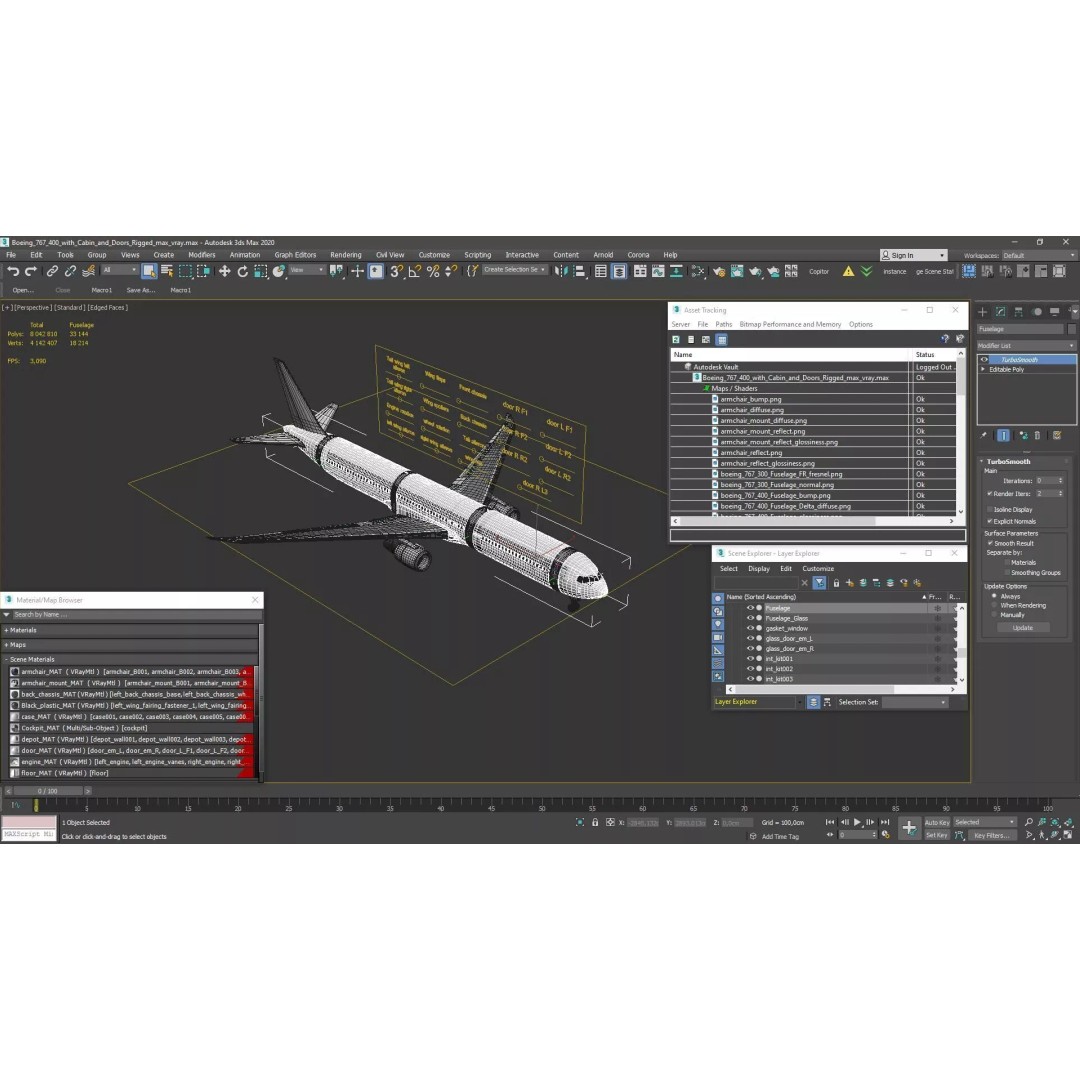The height and width of the screenshot is (1080, 1080).
Task: Hide the Fuselage_Glass object eye icon
Action: (x=750, y=619)
